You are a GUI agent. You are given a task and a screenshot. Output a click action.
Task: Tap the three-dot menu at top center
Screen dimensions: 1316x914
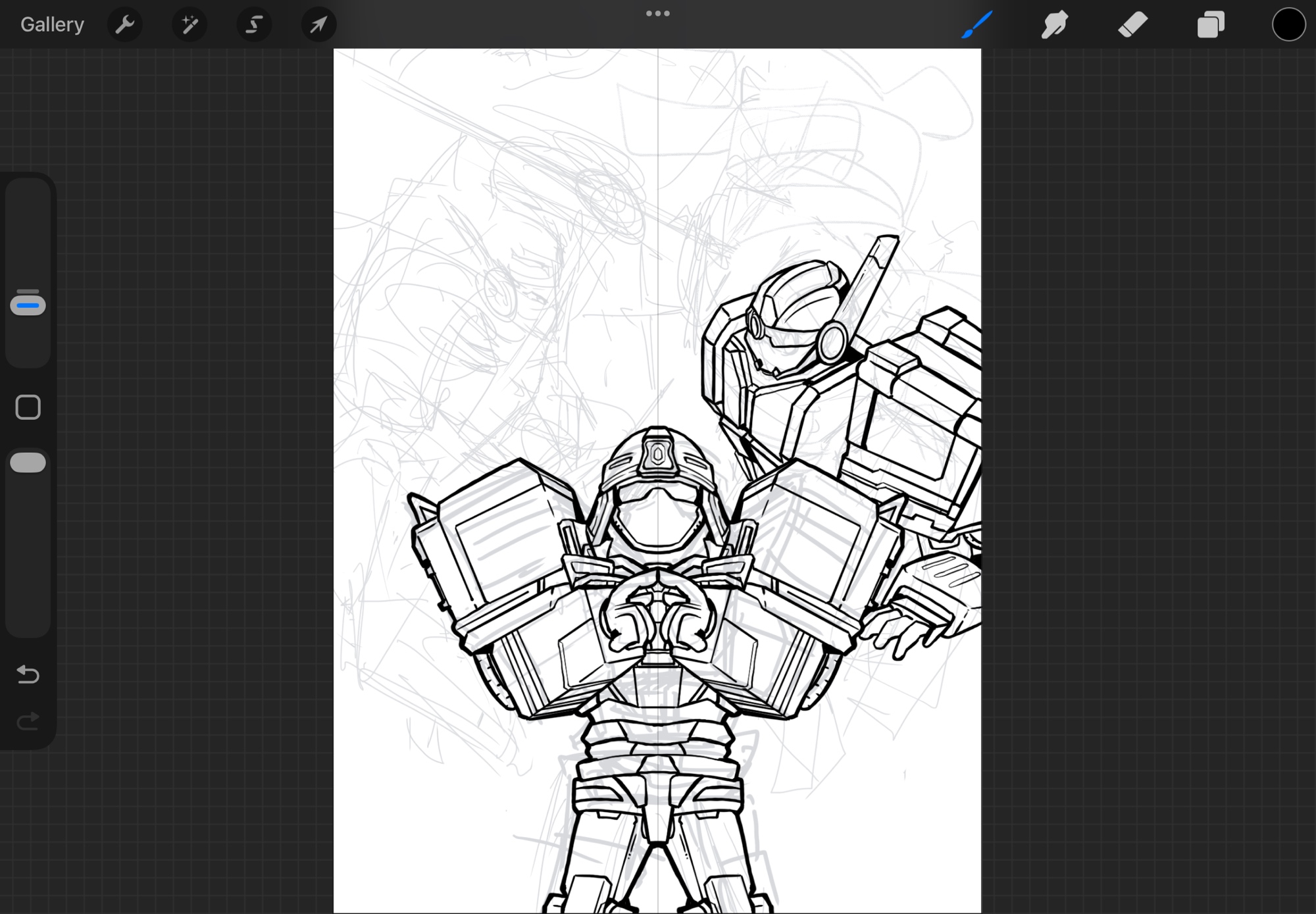pos(657,13)
